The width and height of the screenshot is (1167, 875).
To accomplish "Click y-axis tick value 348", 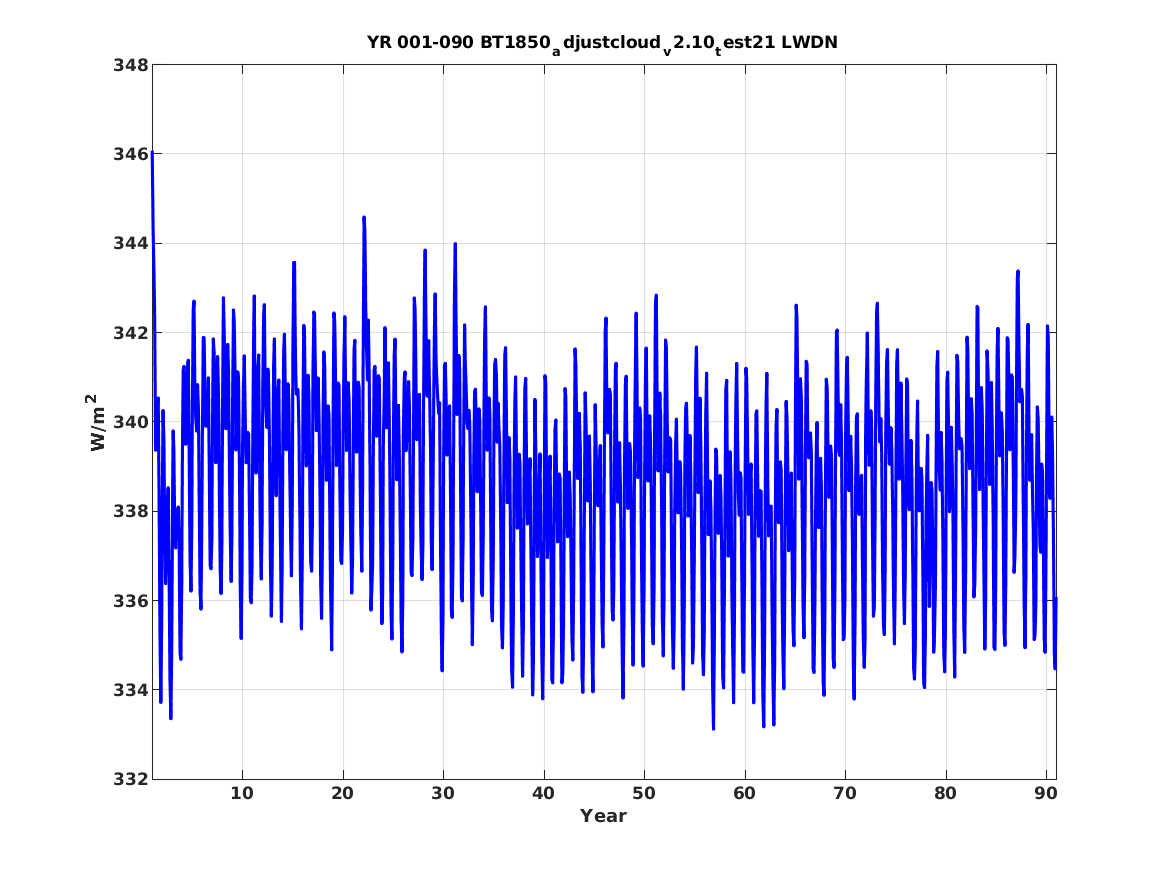I will 131,65.
